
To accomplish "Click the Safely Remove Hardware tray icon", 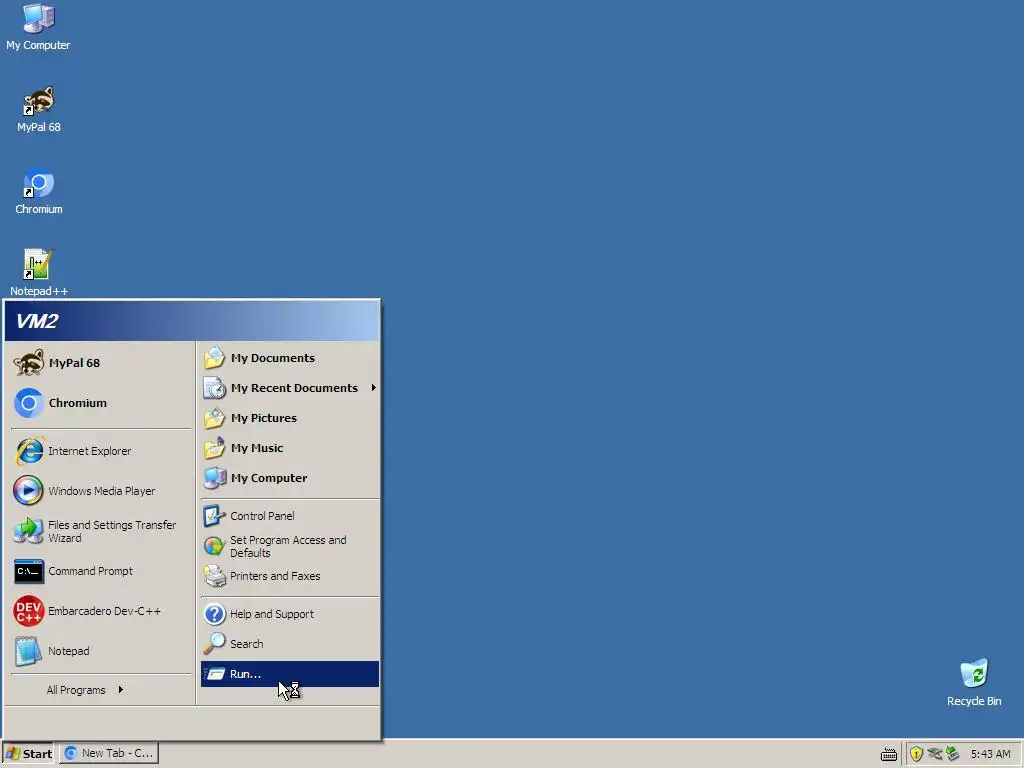I will (x=952, y=754).
